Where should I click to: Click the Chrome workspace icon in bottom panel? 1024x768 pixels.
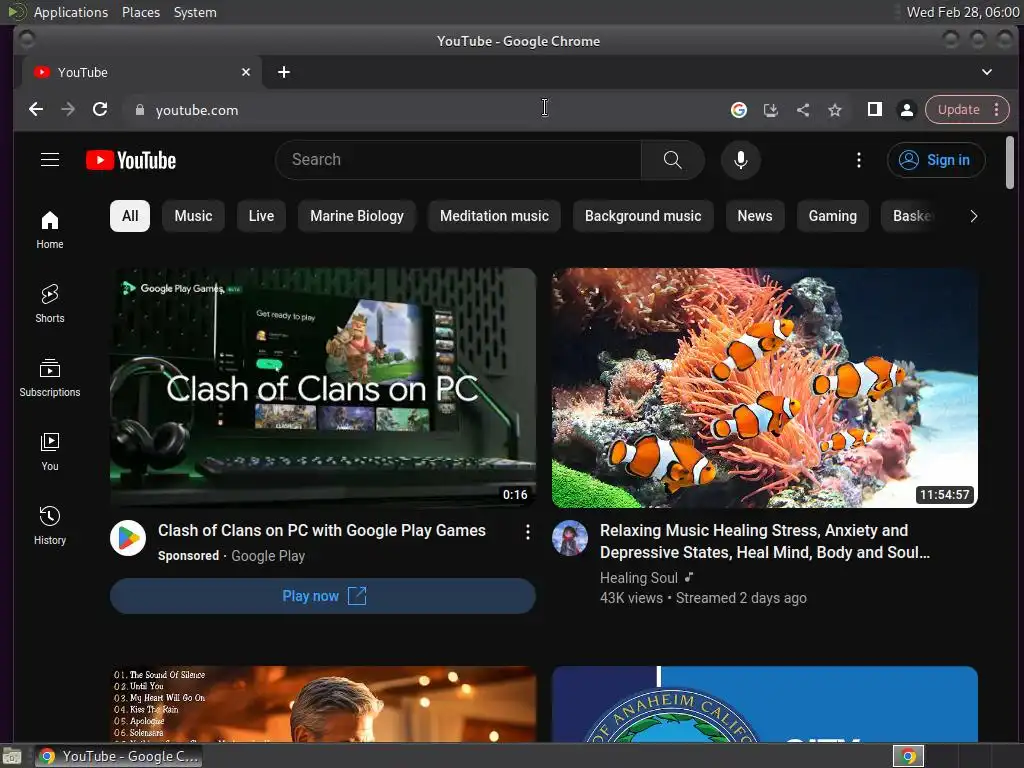(908, 756)
